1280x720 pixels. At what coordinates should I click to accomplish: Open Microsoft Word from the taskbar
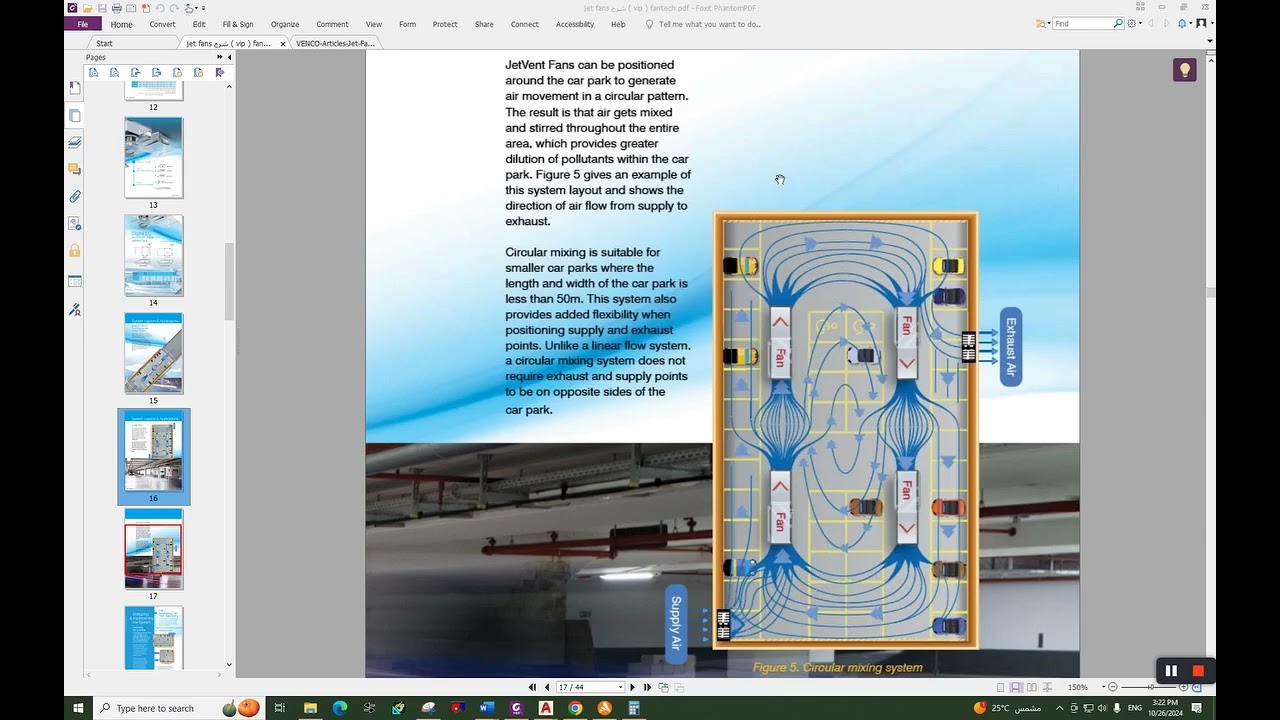pyautogui.click(x=487, y=708)
